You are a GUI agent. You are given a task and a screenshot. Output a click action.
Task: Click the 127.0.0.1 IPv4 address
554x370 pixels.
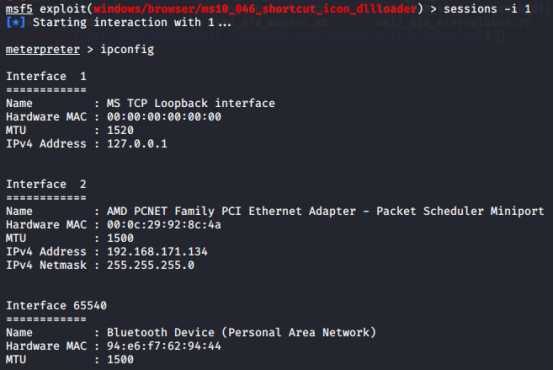pos(137,144)
